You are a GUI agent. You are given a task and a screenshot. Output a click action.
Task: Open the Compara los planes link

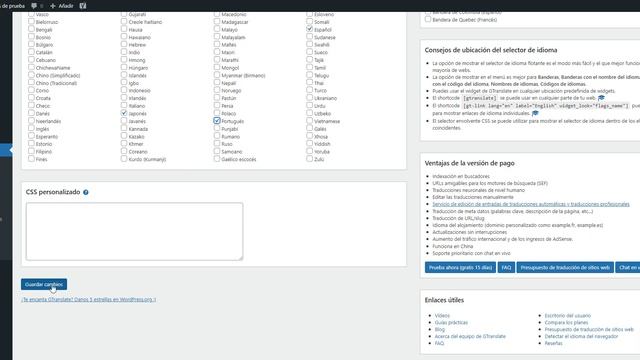pos(566,322)
